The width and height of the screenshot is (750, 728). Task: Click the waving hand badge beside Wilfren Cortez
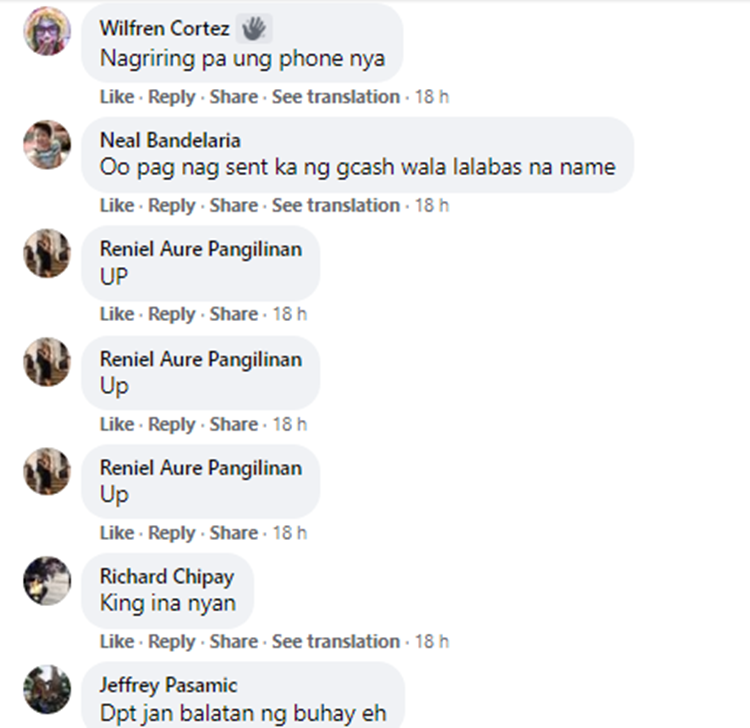coord(254,29)
